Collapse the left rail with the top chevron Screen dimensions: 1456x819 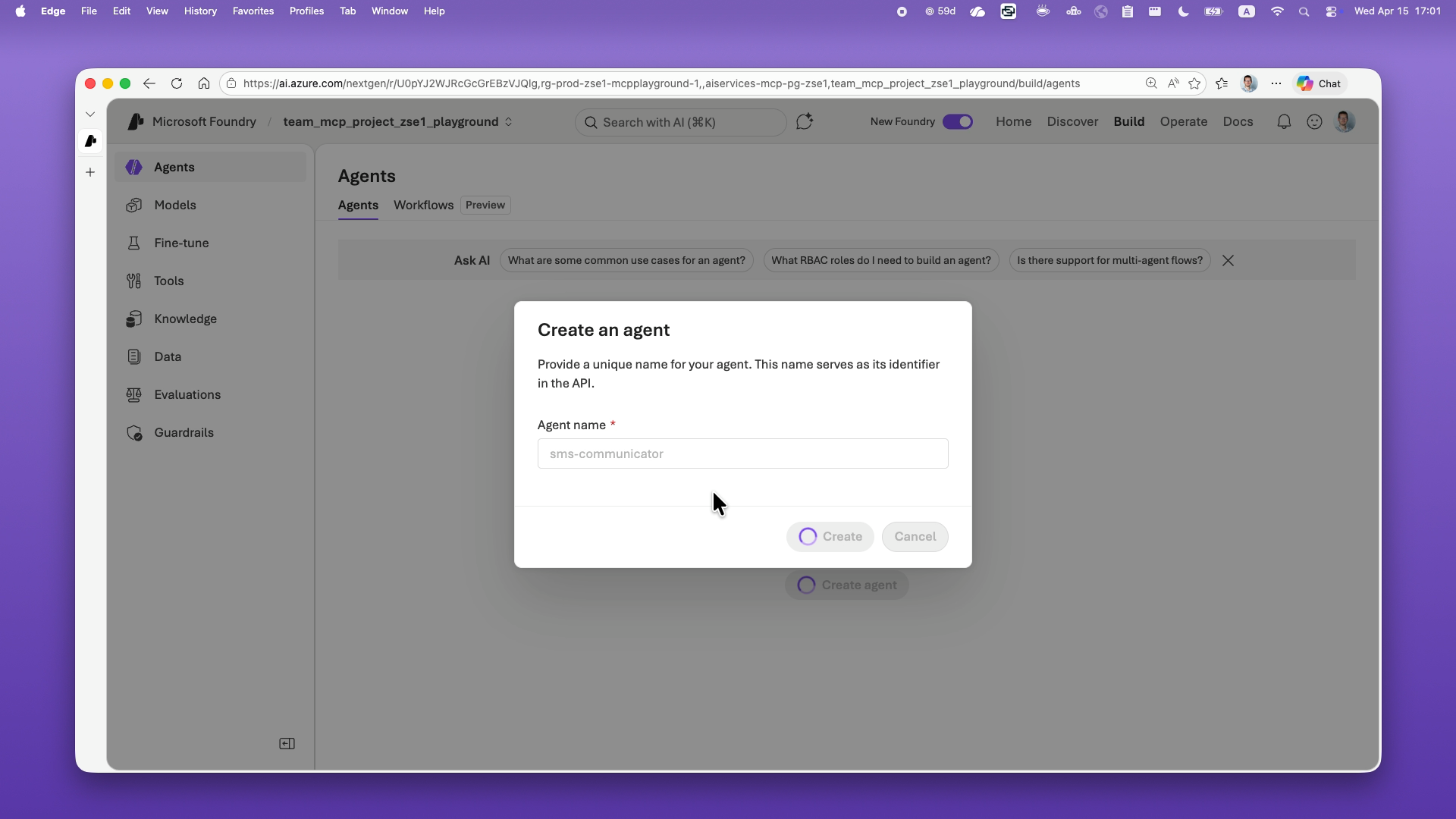tap(90, 114)
